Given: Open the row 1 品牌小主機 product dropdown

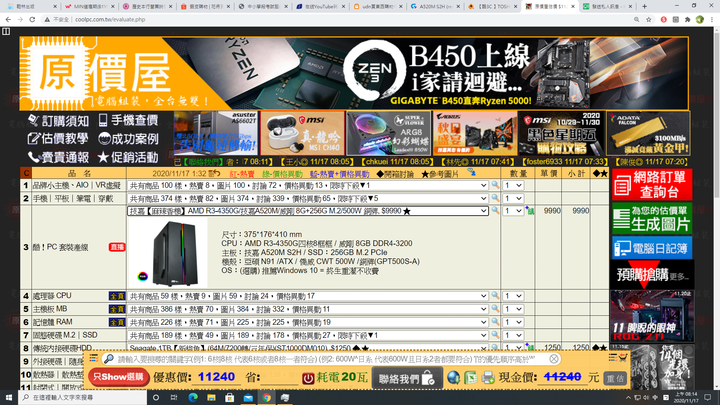Looking at the screenshot, I should point(307,185).
